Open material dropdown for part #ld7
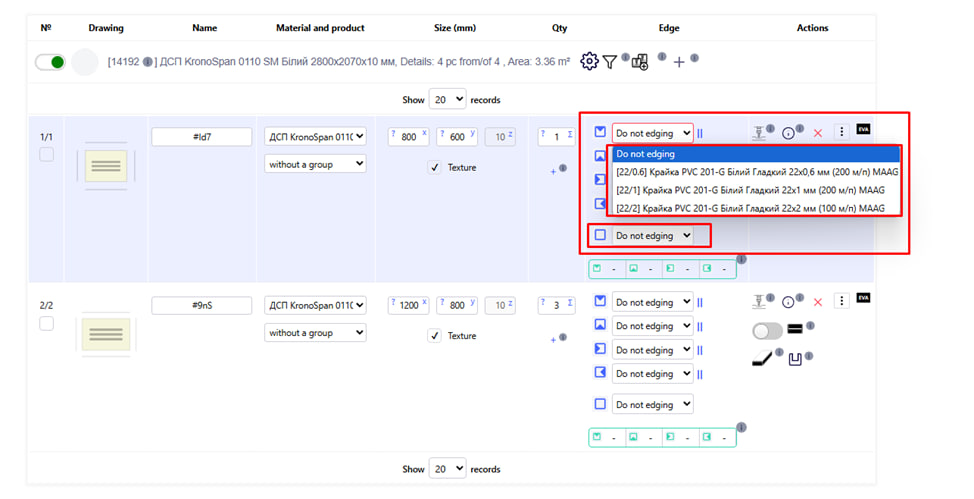The height and width of the screenshot is (499, 974). tap(316, 137)
